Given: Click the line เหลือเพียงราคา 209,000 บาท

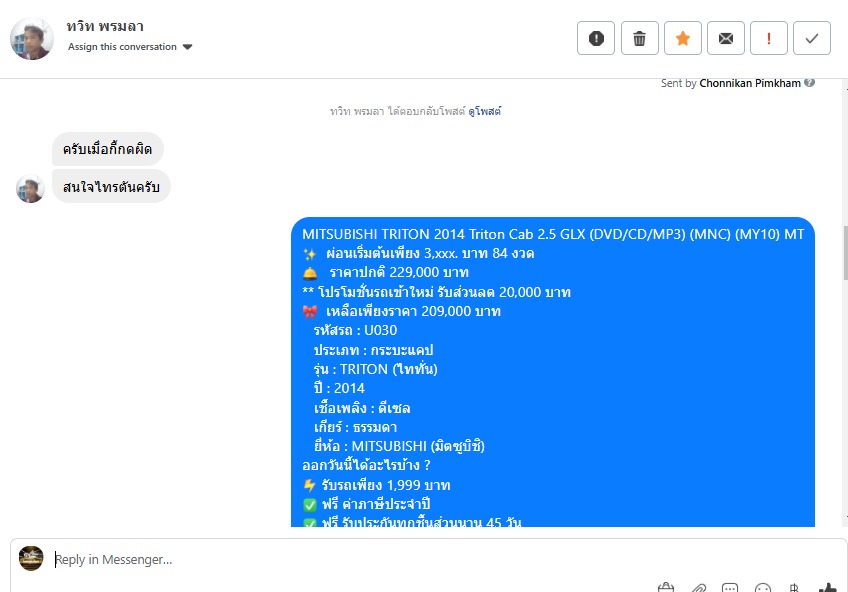Looking at the screenshot, I should point(402,311).
